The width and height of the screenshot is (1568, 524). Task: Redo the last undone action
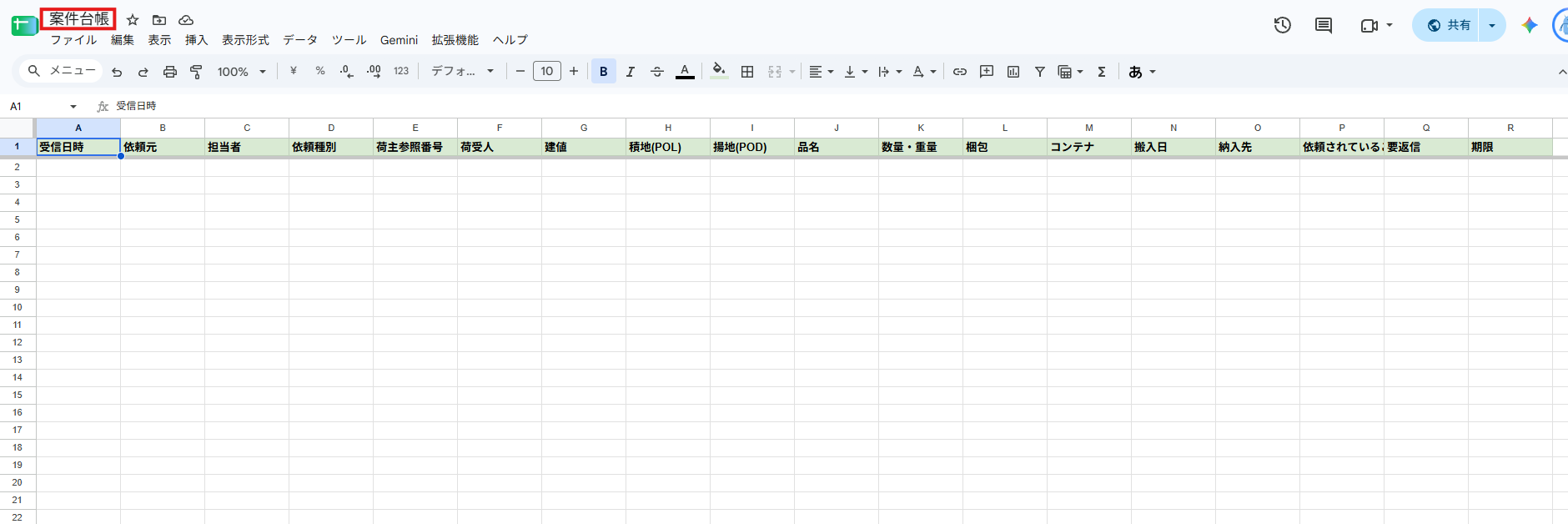pos(143,72)
